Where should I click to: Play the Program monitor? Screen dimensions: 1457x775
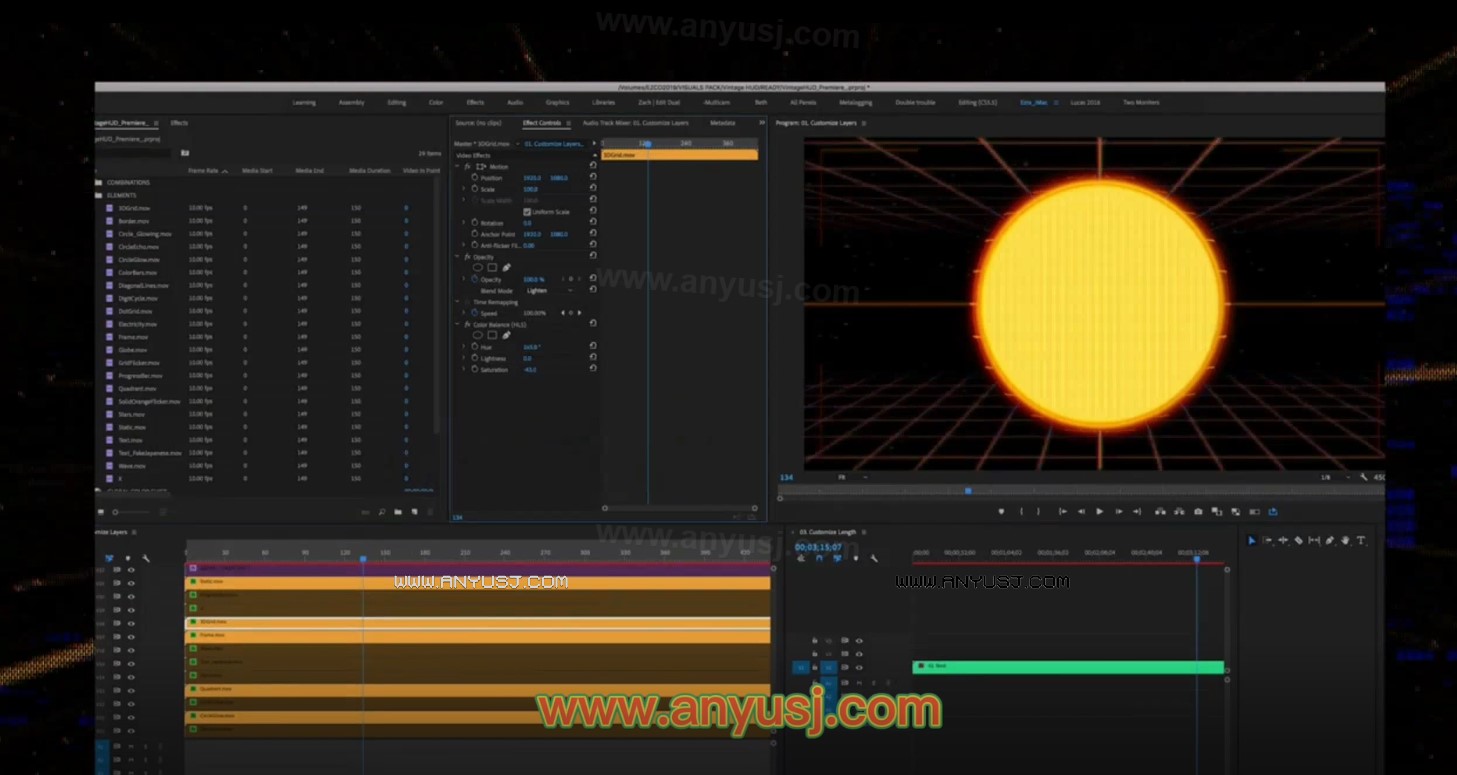[x=1099, y=512]
